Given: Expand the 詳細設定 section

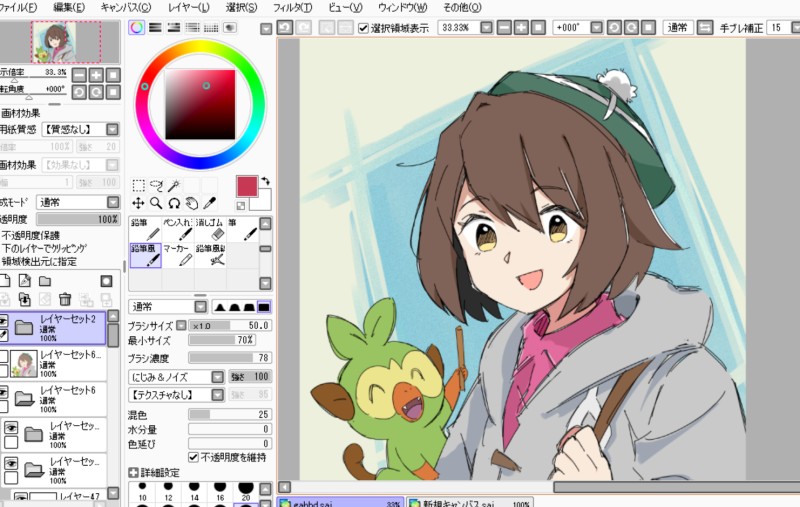Looking at the screenshot, I should pos(133,473).
